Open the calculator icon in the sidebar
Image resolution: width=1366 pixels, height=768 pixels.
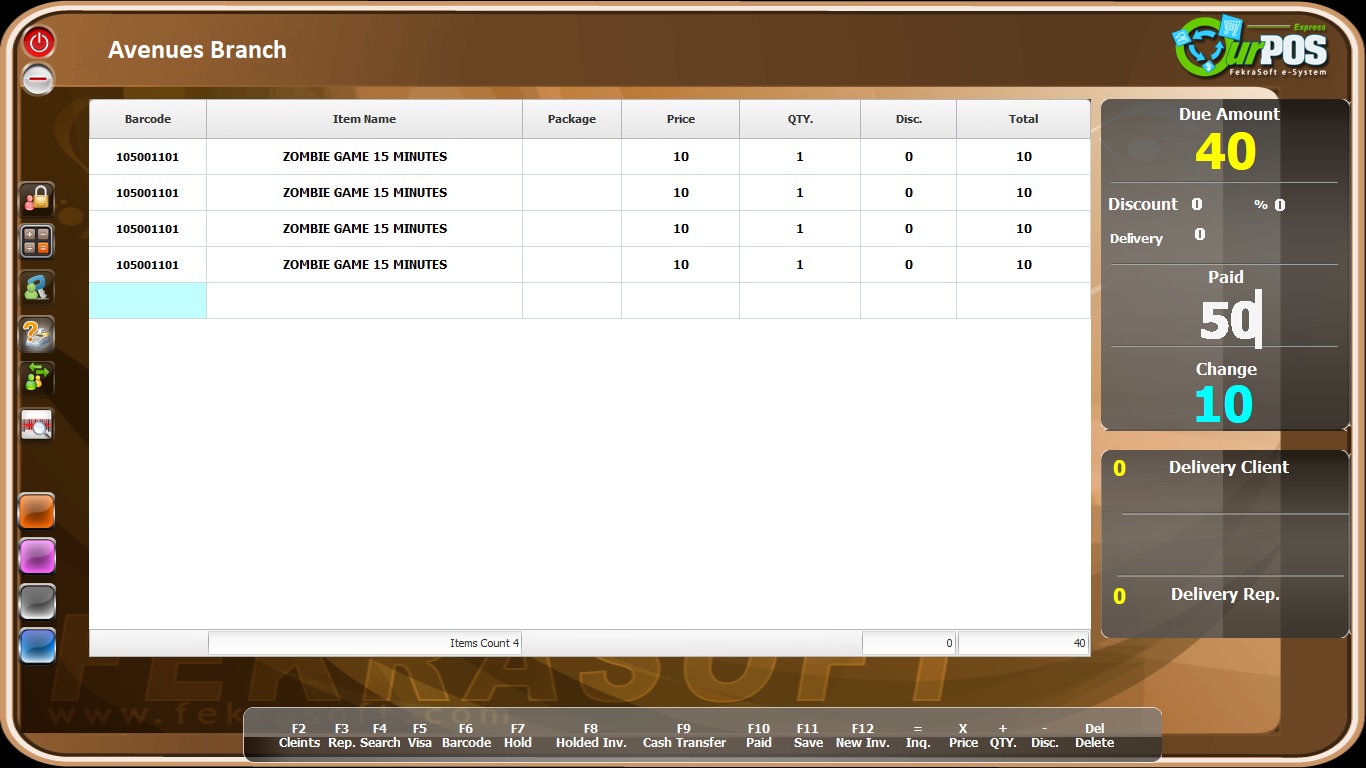(x=37, y=242)
